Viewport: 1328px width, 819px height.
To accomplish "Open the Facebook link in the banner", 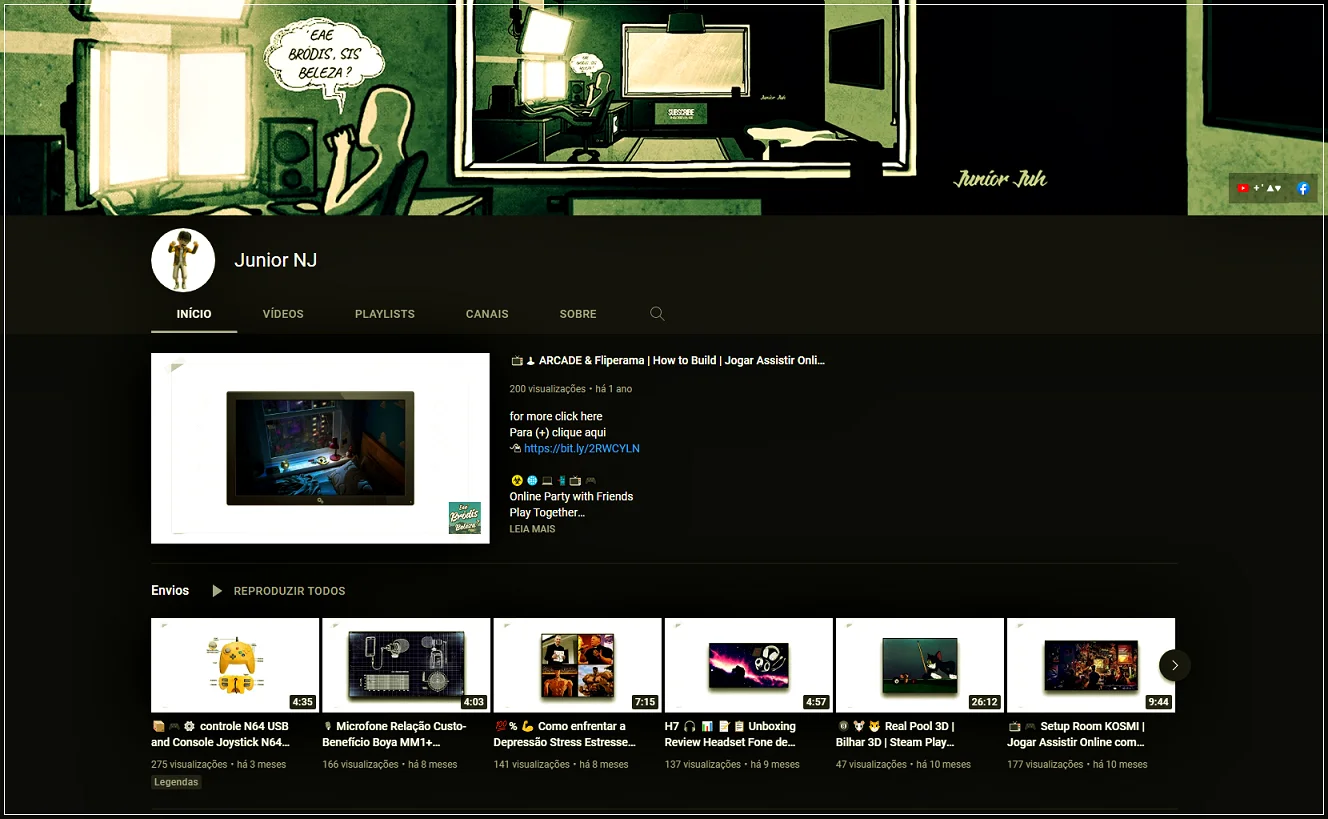I will point(1303,188).
